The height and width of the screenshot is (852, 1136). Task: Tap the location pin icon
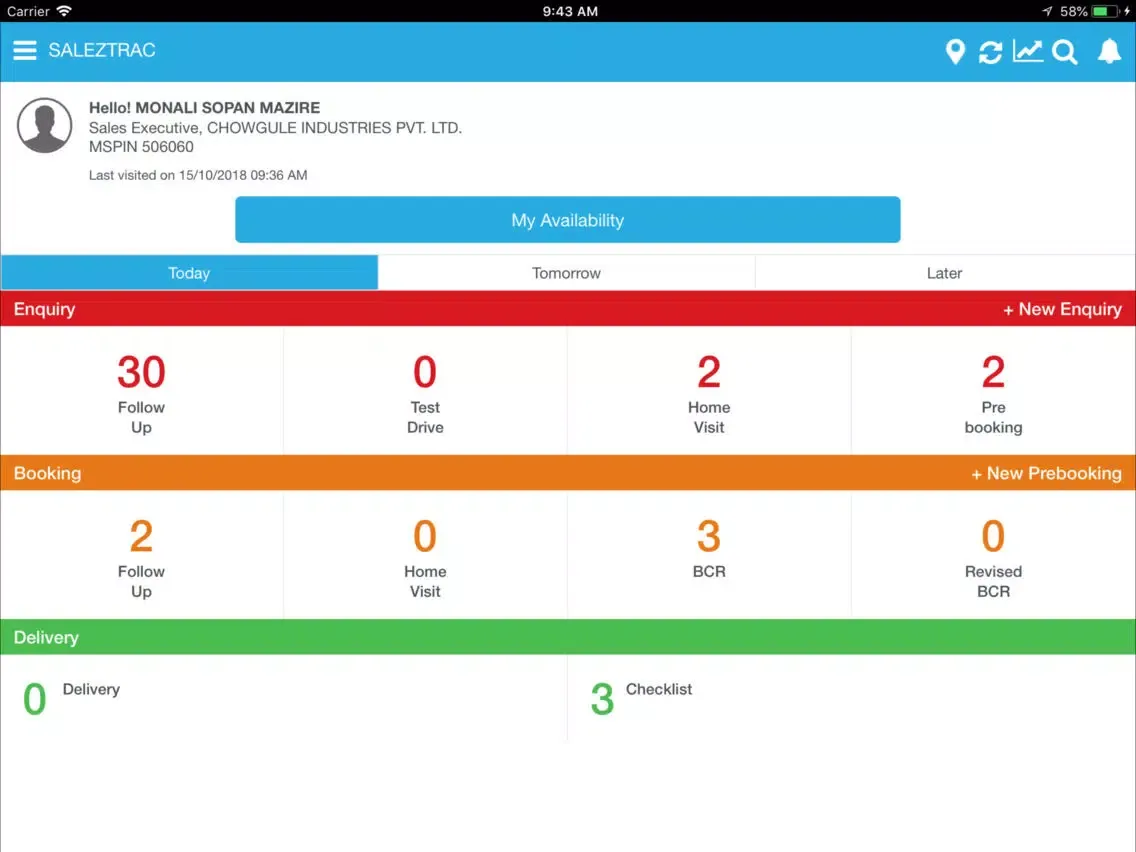pyautogui.click(x=956, y=51)
